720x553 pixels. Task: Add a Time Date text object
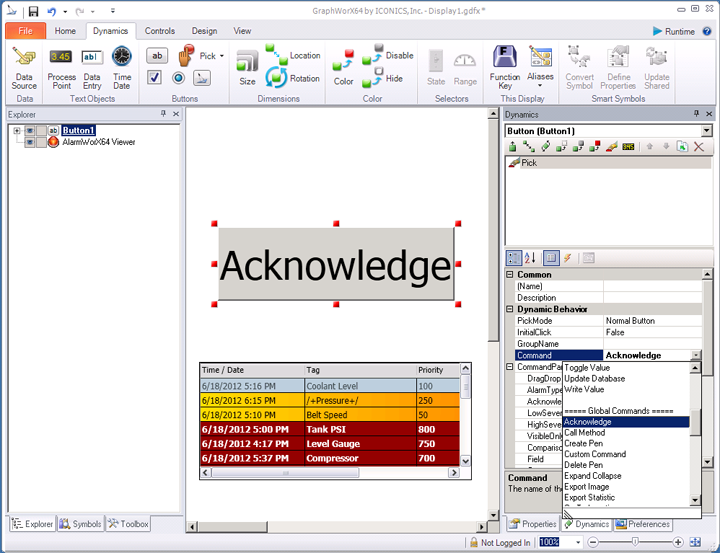point(121,67)
